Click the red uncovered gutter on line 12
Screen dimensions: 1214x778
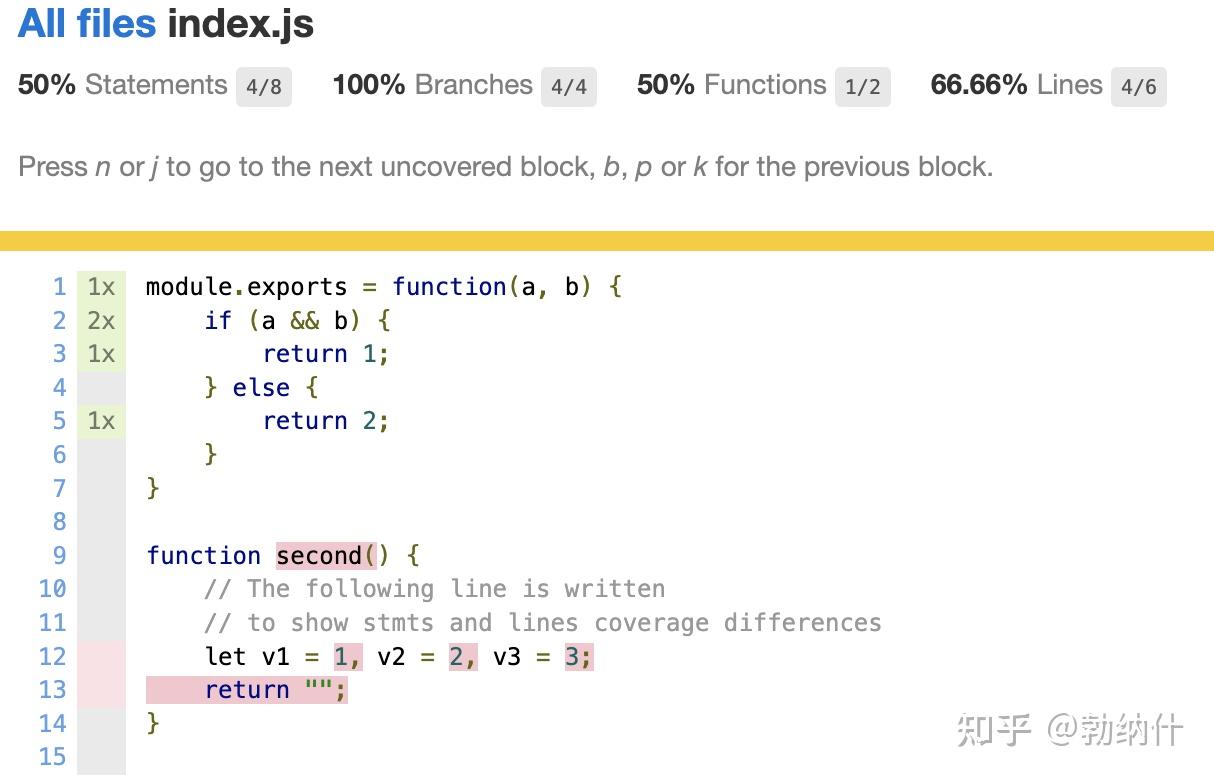tap(101, 657)
